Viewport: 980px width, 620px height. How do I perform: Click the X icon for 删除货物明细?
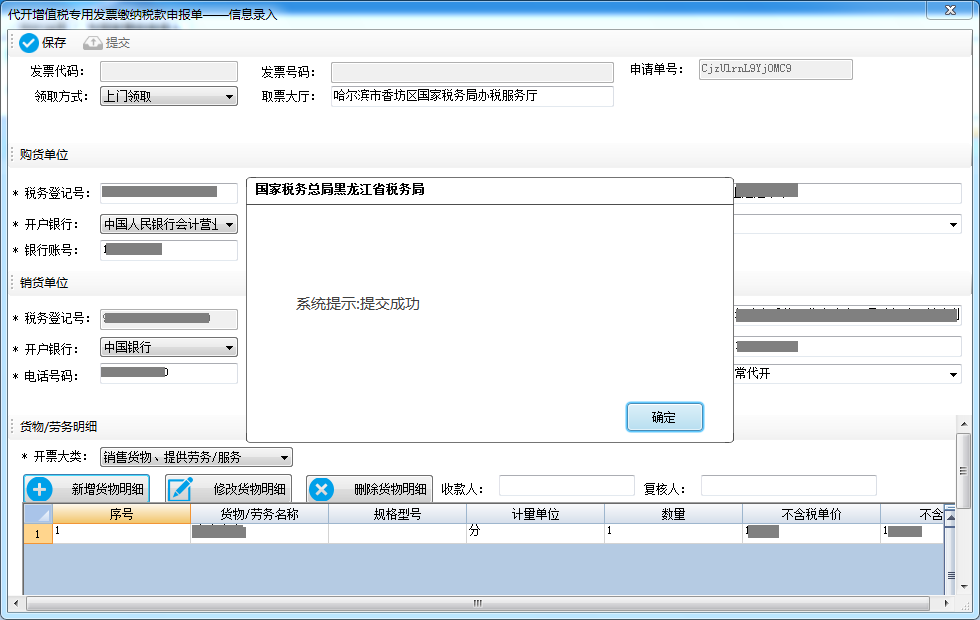tap(321, 490)
